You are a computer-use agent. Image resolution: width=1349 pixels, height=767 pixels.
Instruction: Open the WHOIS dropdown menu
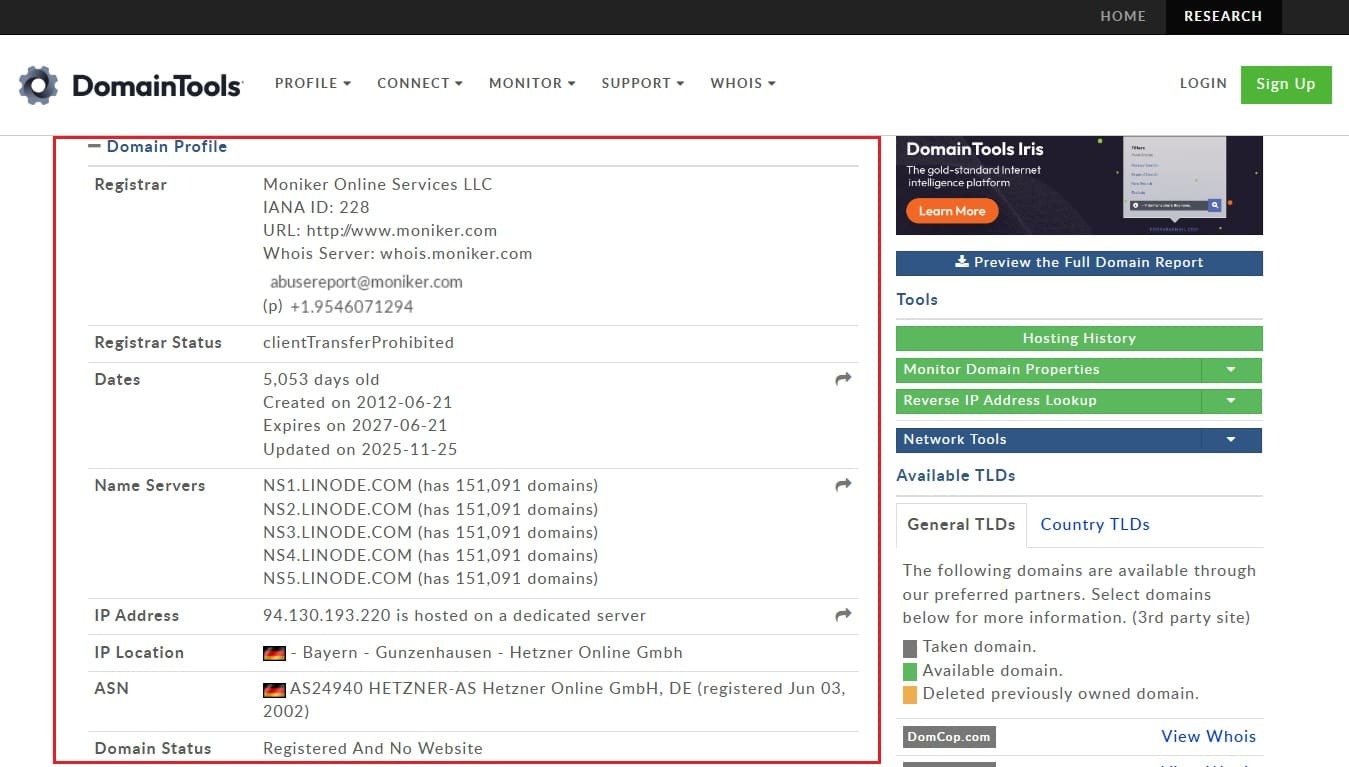pos(742,83)
